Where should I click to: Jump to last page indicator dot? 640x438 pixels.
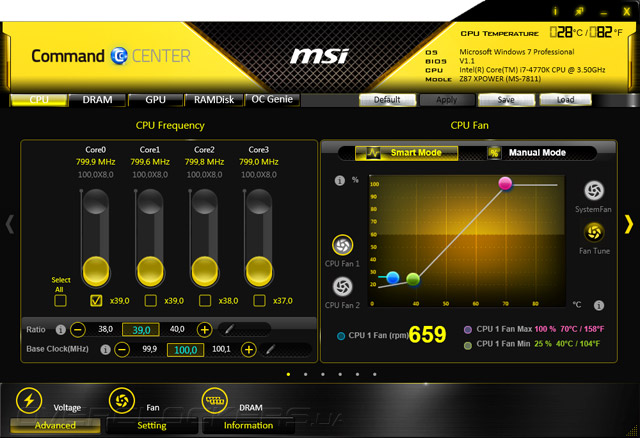[375, 374]
